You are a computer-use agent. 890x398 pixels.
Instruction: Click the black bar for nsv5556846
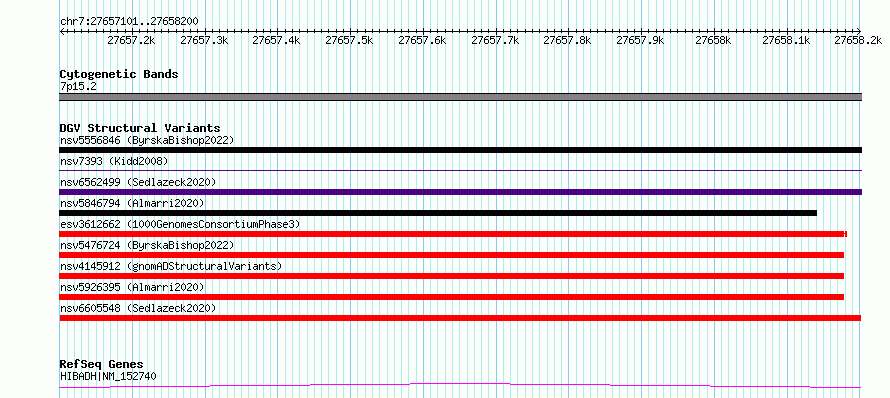460,150
